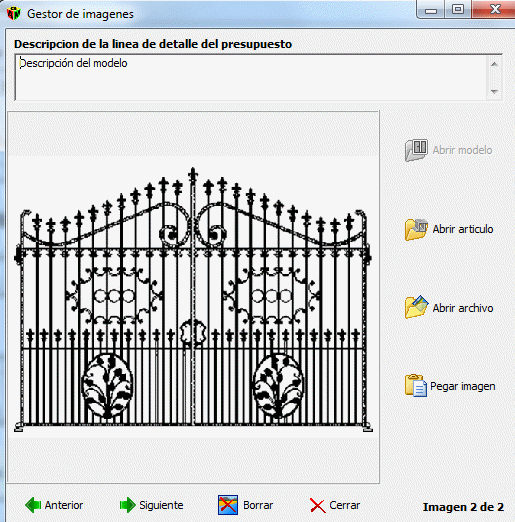
Task: Click the description scrollbar down arrow
Action: pyautogui.click(x=494, y=91)
